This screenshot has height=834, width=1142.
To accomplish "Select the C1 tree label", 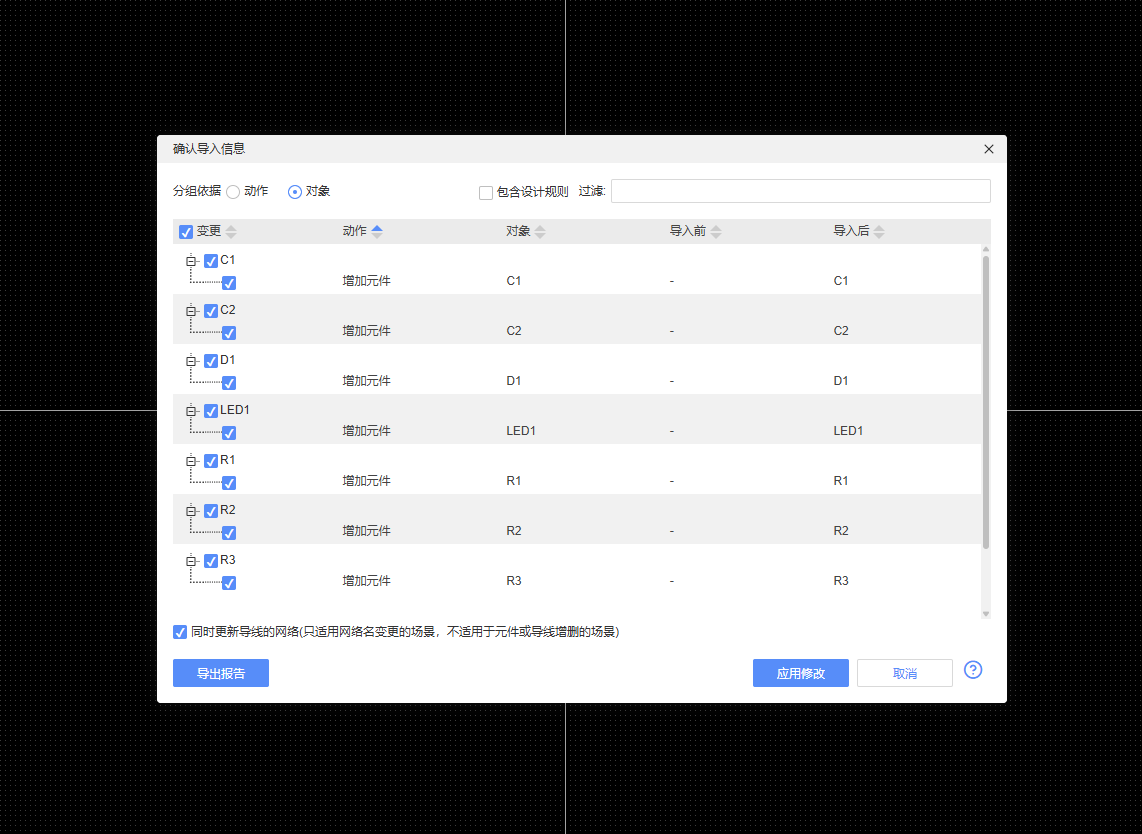I will coord(227,260).
